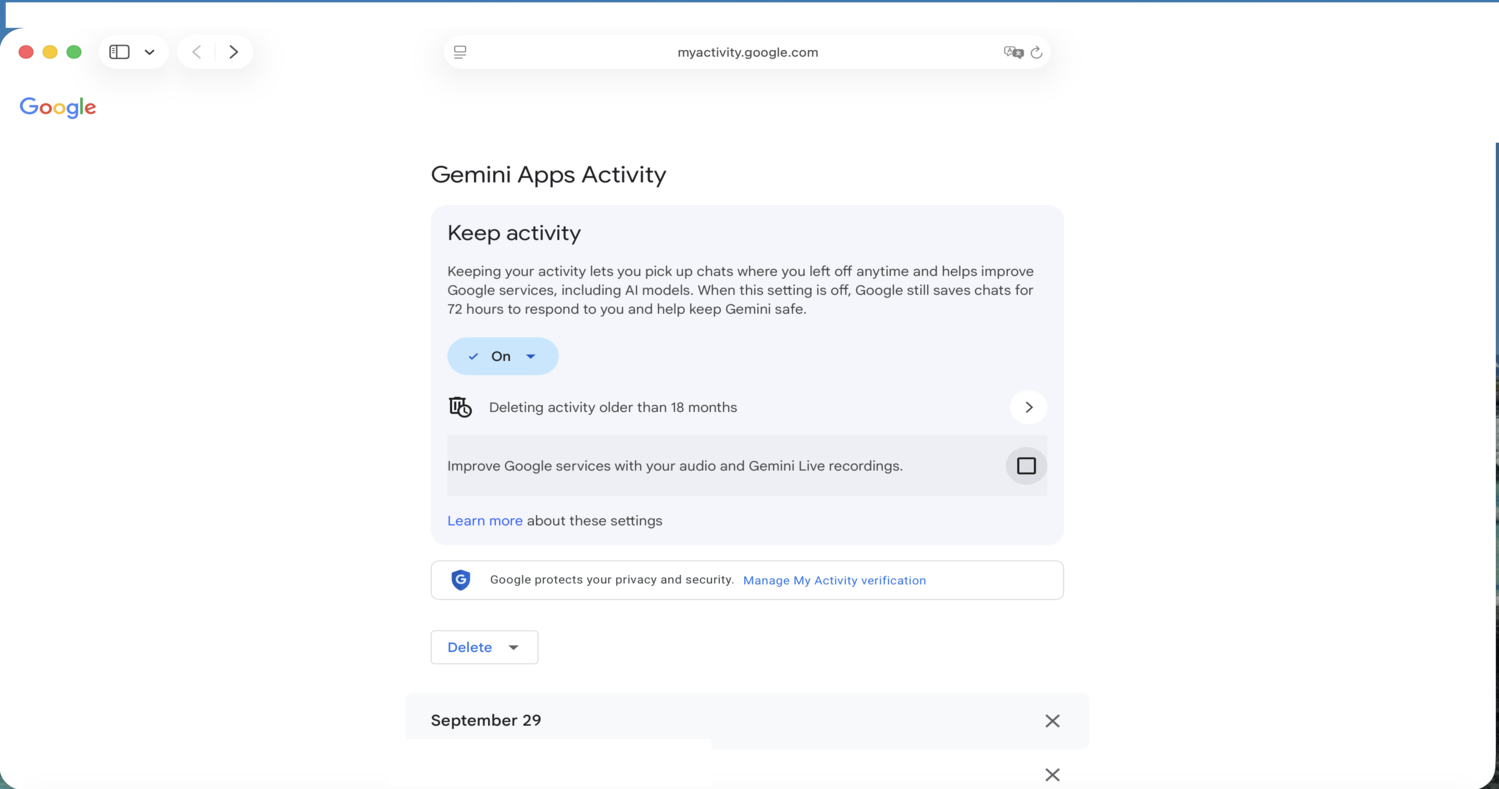Open the Keep activity On dropdown
The width and height of the screenshot is (1499, 789).
502,356
